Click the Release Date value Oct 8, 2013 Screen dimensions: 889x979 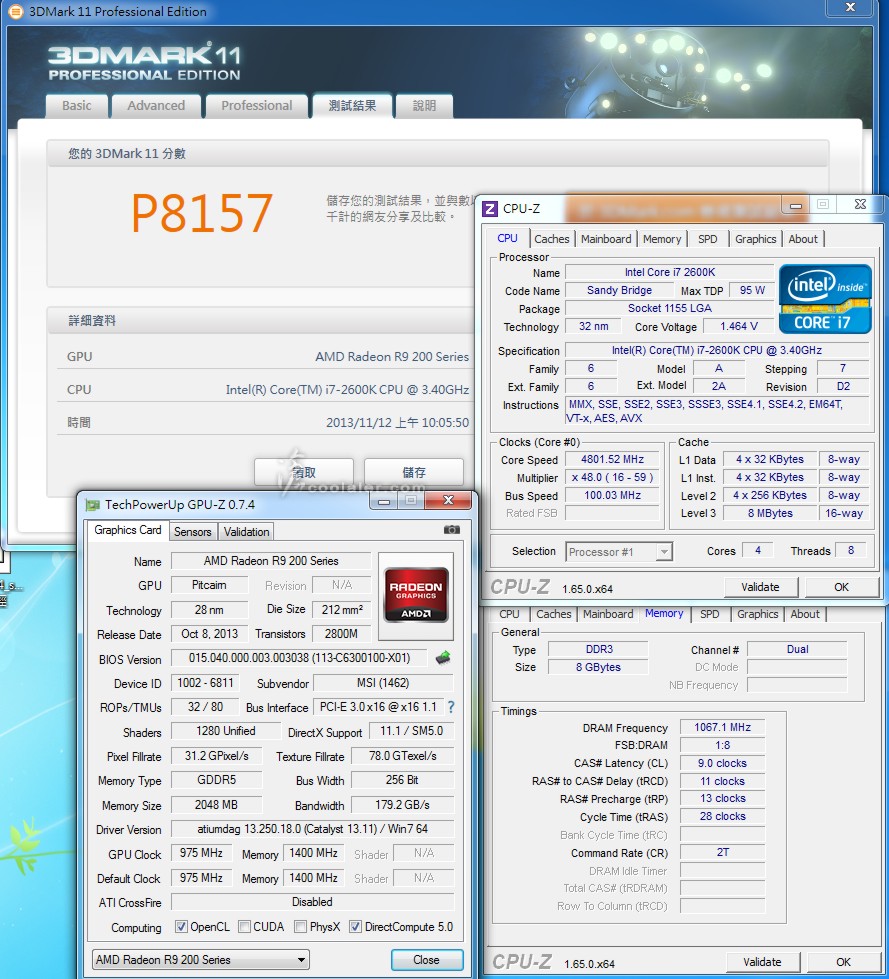click(x=209, y=634)
